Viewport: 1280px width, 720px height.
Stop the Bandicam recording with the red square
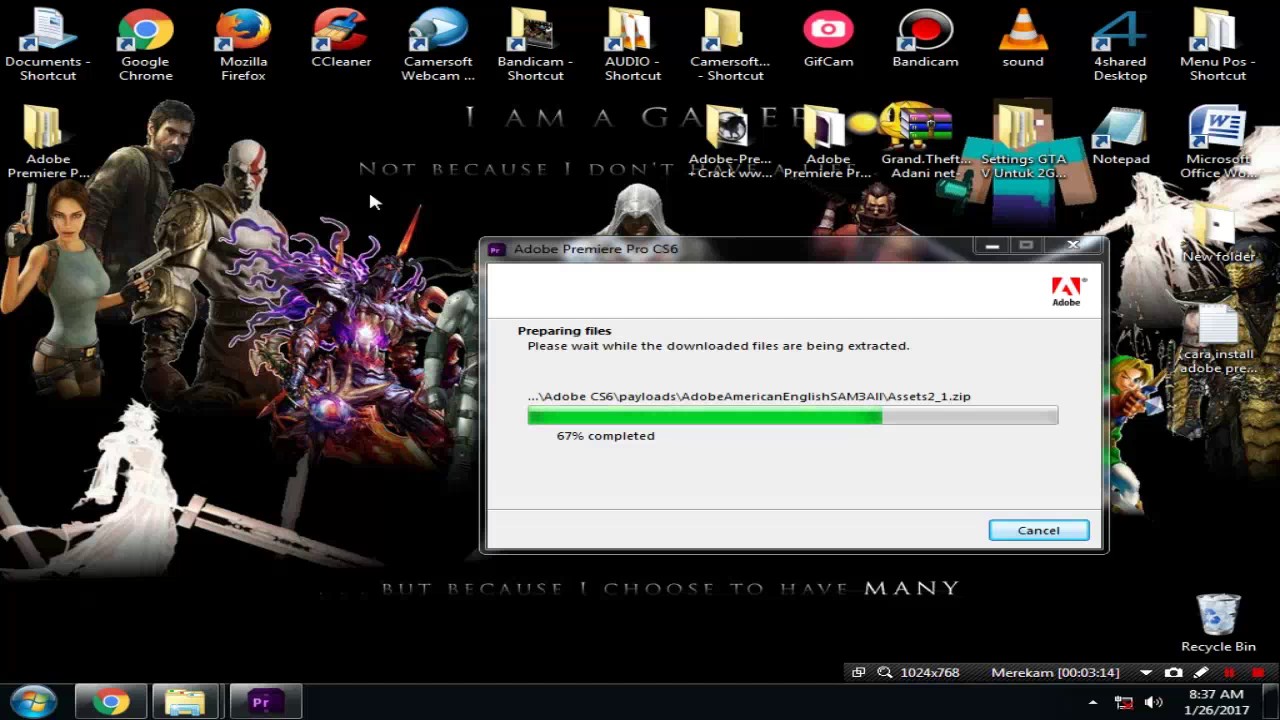point(1258,673)
